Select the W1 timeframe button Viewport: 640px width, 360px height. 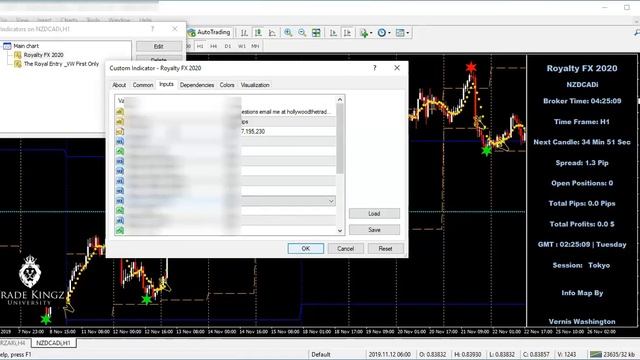pos(242,46)
